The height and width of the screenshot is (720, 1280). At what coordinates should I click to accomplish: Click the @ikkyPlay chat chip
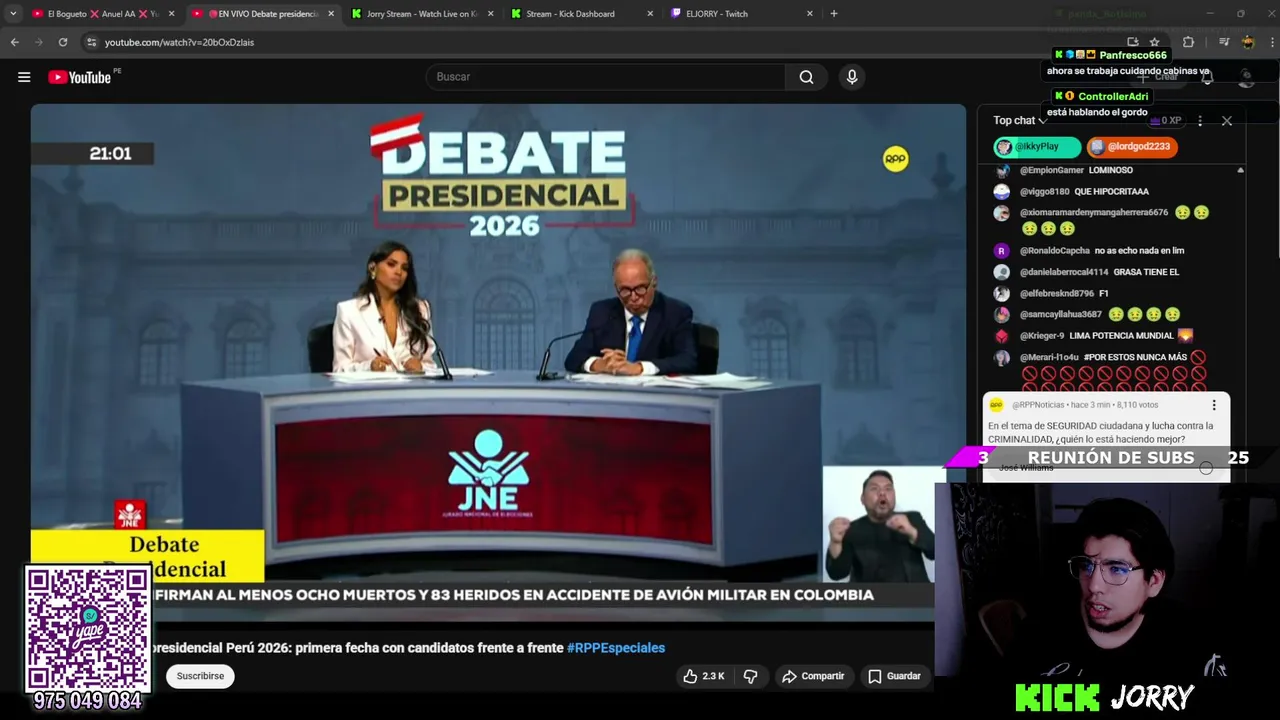coord(1037,146)
